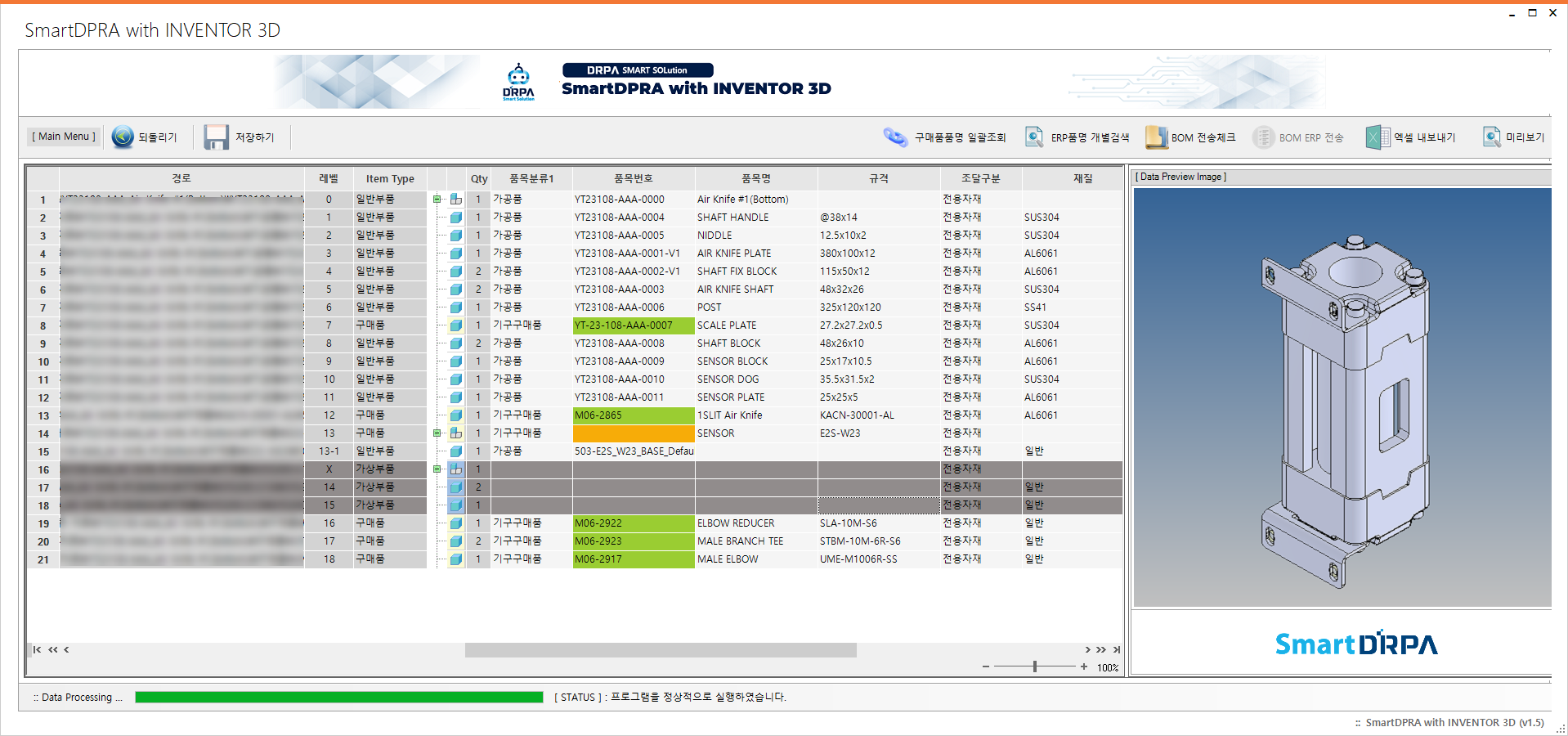
Task: Click the horizontal scrollbar thumb of the grid
Action: click(661, 649)
